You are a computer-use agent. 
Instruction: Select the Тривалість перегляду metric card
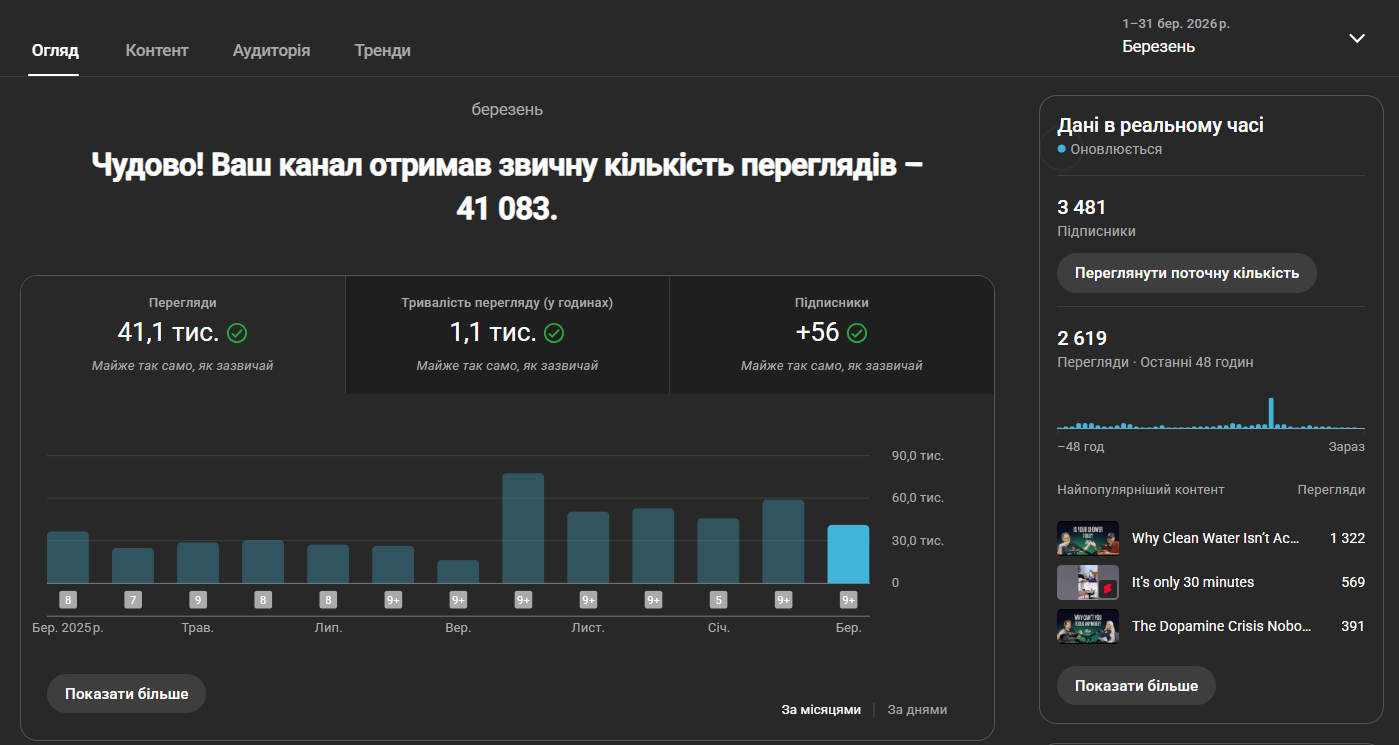[507, 334]
